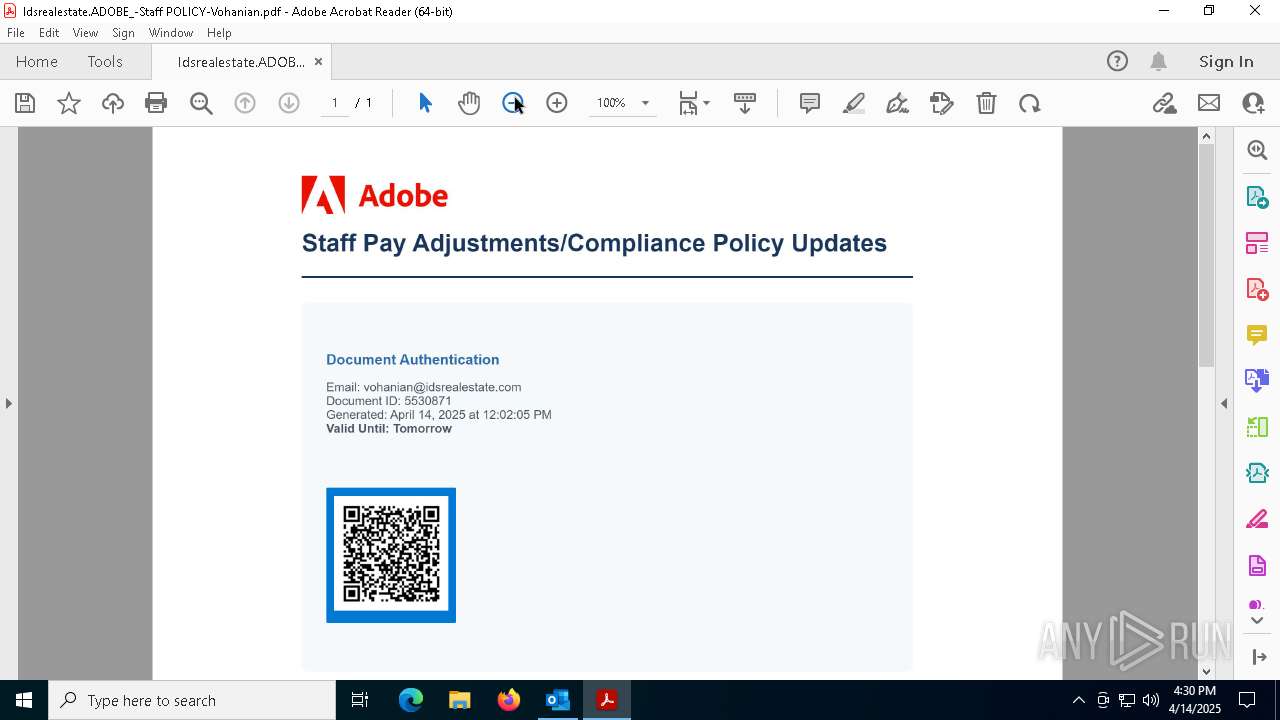Go to next page arrow
1280x720 pixels.
(289, 103)
